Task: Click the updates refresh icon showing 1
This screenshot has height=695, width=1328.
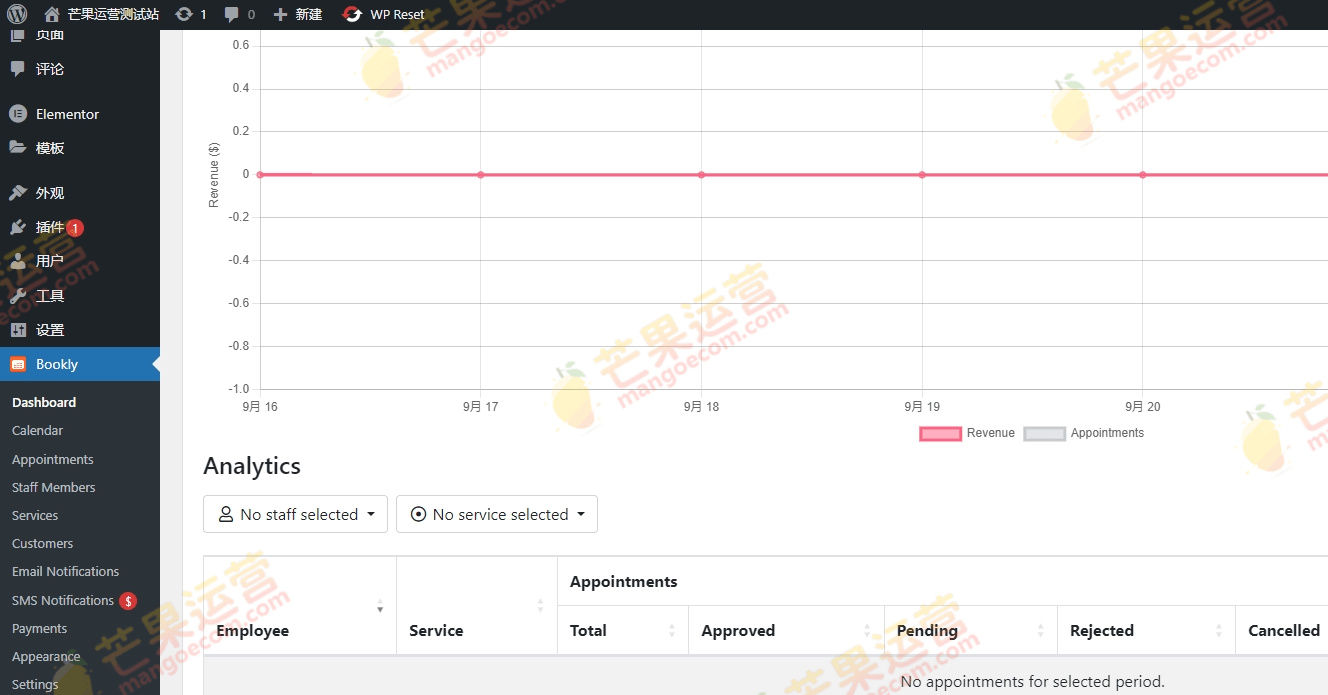Action: tap(185, 14)
